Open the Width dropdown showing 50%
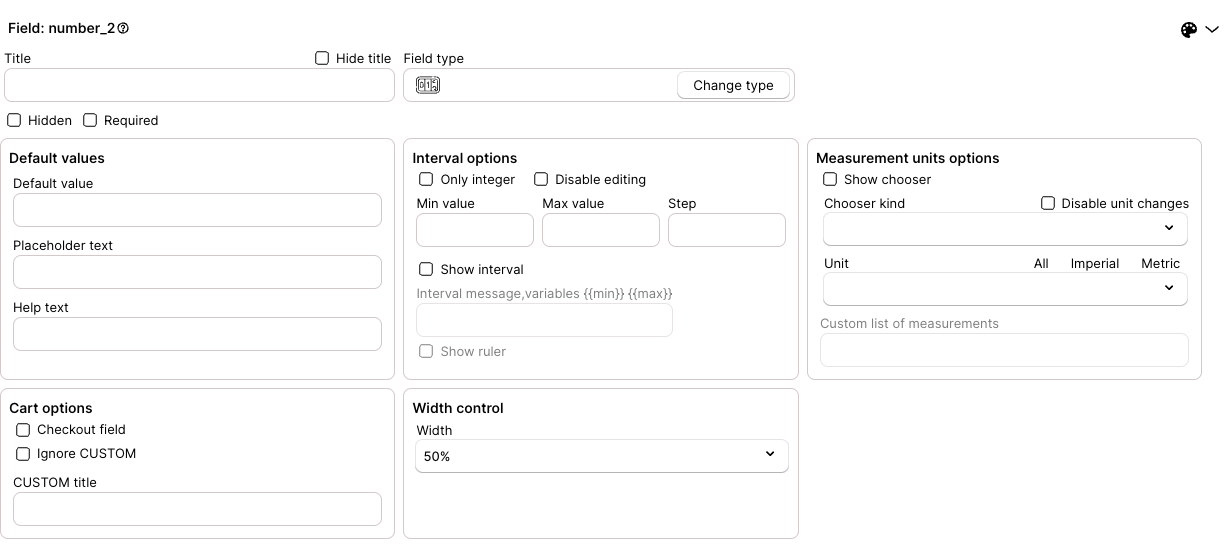 point(602,456)
